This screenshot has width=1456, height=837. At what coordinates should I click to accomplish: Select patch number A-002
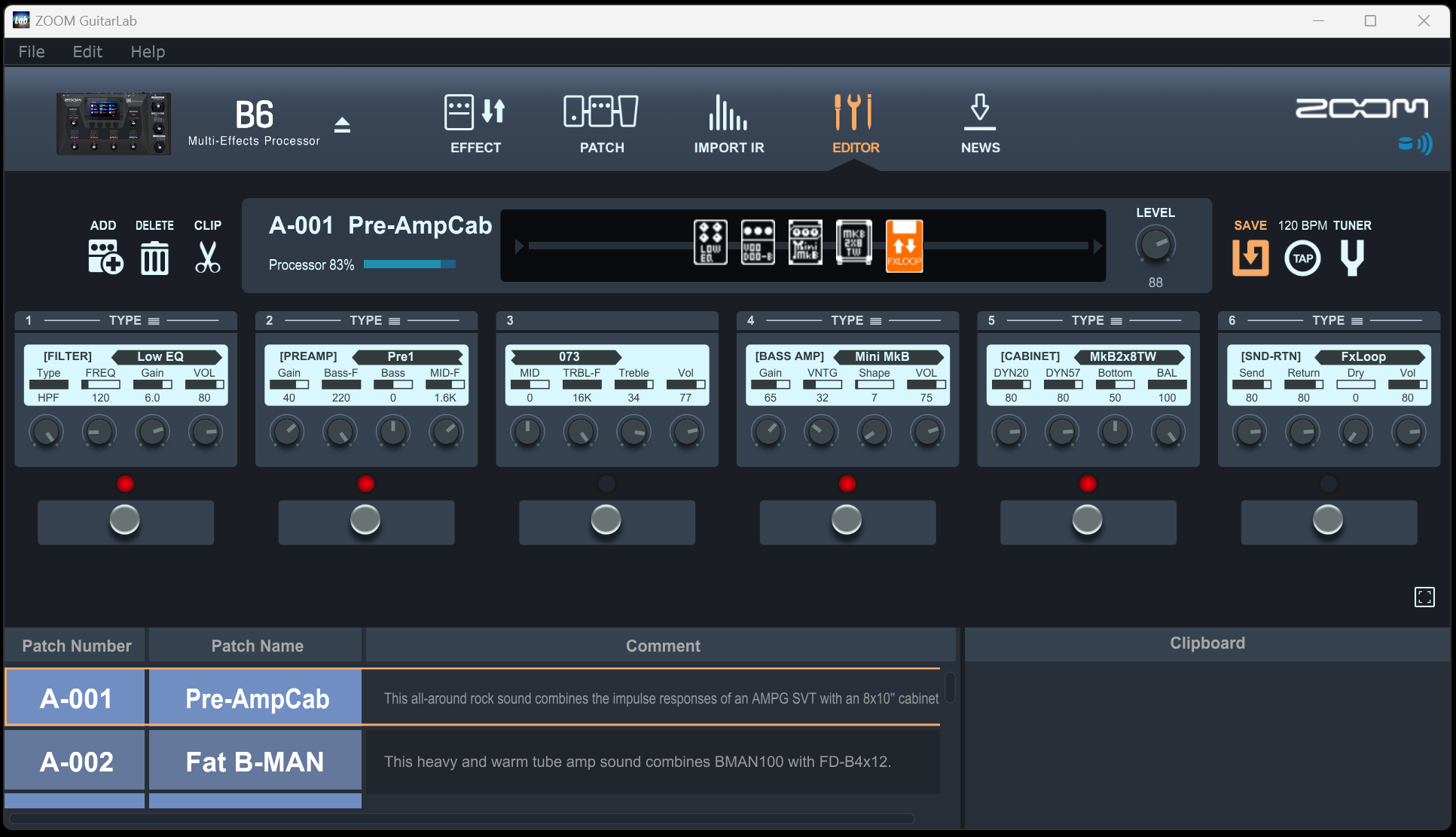(x=75, y=762)
